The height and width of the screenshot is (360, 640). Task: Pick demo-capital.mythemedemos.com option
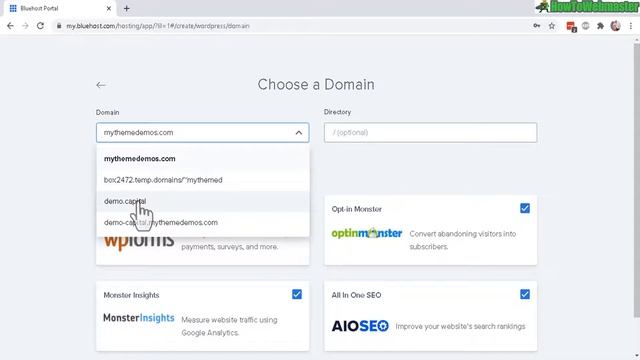203,222
